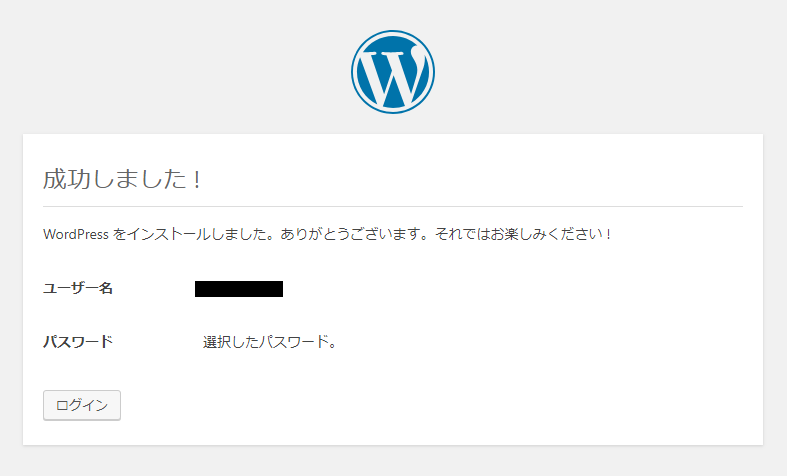787x476 pixels.
Task: Click the 成功しました！ heading
Action: click(123, 179)
